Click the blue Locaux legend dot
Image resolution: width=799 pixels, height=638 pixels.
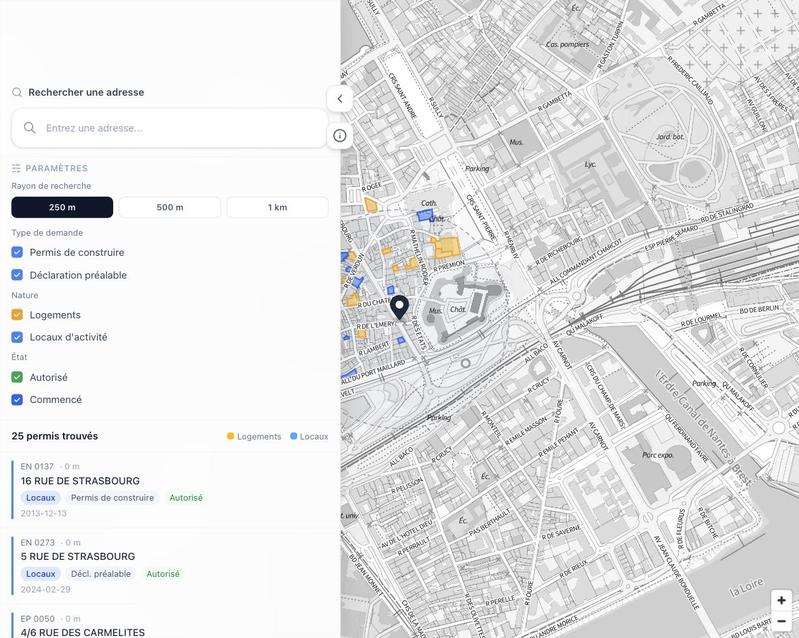point(294,436)
